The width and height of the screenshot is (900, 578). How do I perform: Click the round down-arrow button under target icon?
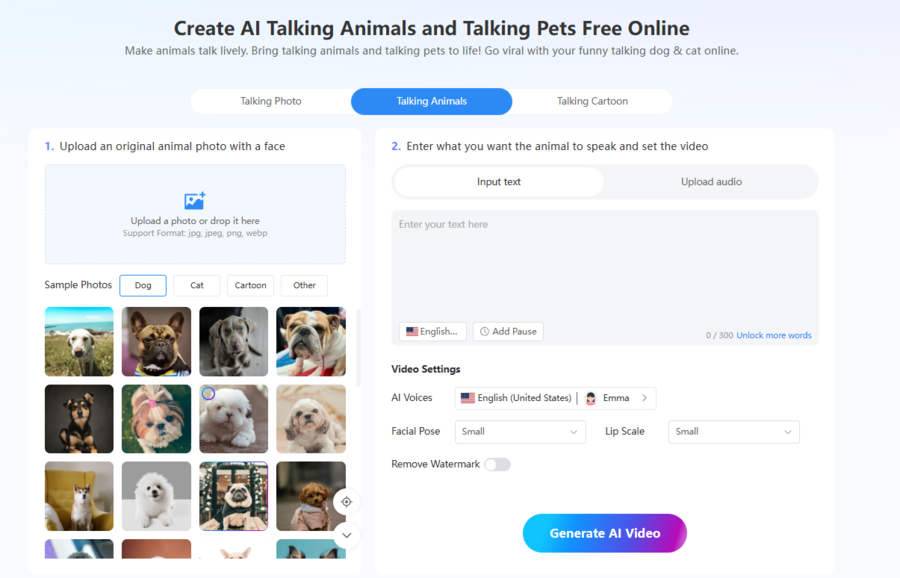click(x=347, y=535)
